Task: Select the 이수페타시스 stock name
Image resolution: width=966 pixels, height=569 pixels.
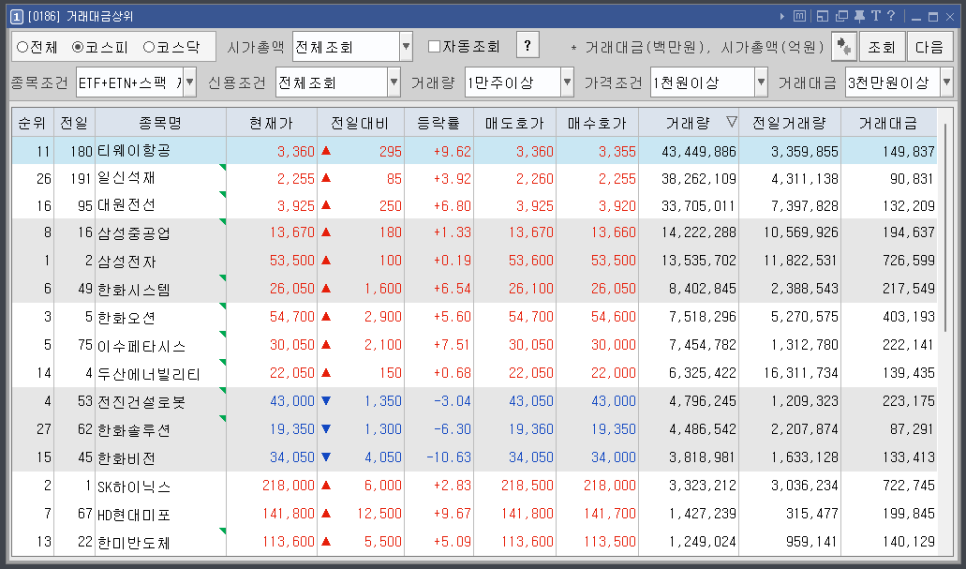Action: (x=141, y=345)
